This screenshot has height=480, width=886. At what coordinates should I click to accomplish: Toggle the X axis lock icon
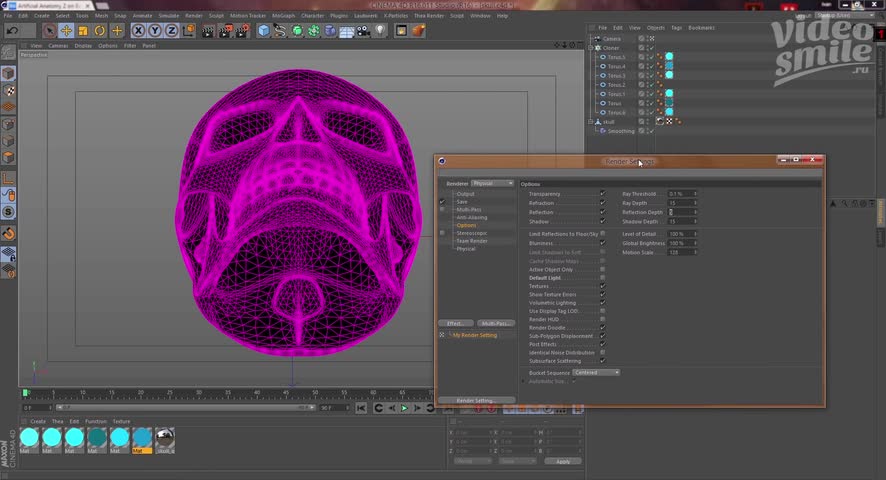[x=139, y=31]
